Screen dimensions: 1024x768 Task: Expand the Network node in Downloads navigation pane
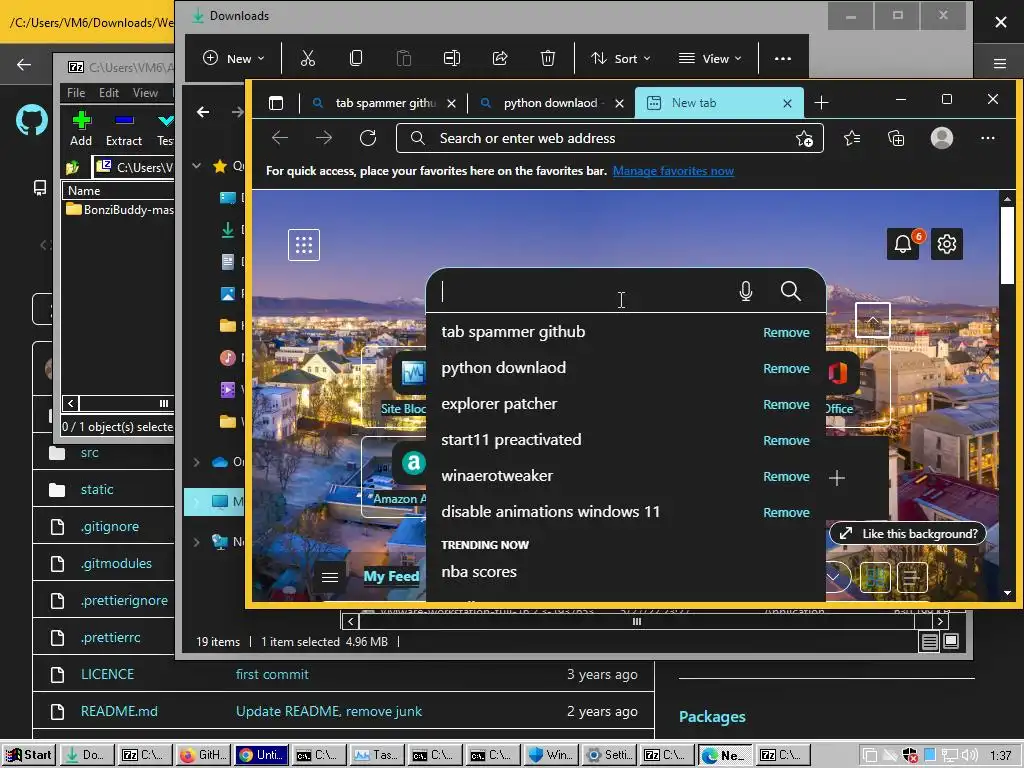click(x=197, y=541)
